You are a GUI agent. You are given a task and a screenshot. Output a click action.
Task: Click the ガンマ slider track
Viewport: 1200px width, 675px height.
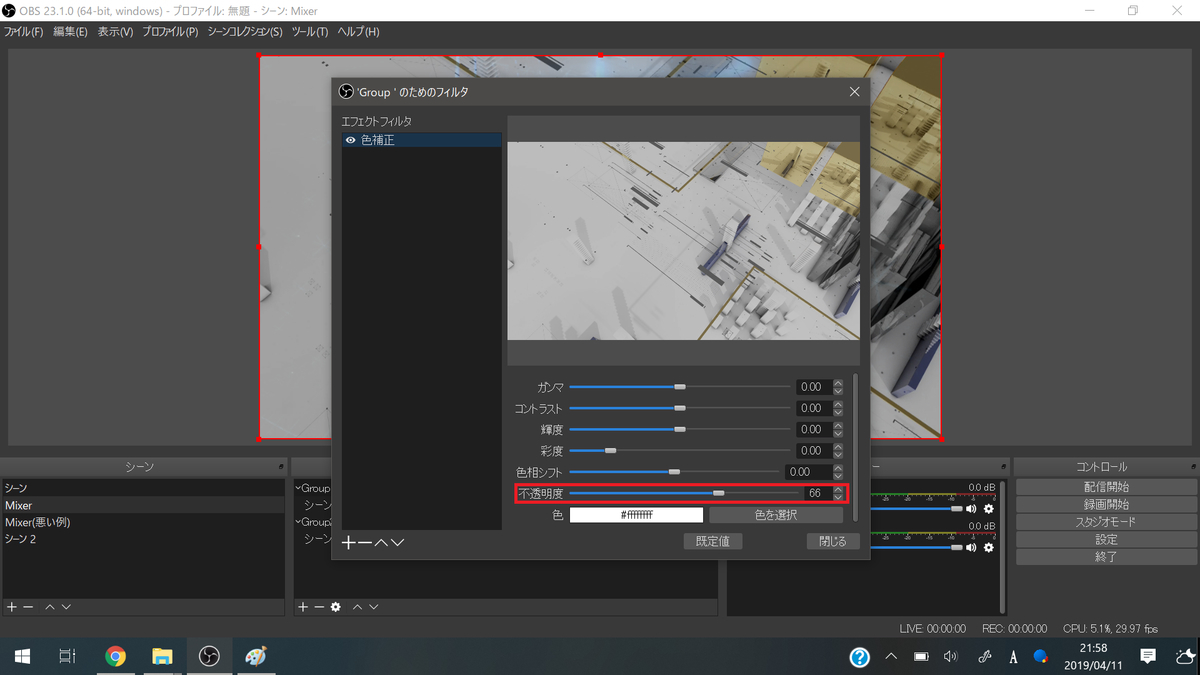680,387
